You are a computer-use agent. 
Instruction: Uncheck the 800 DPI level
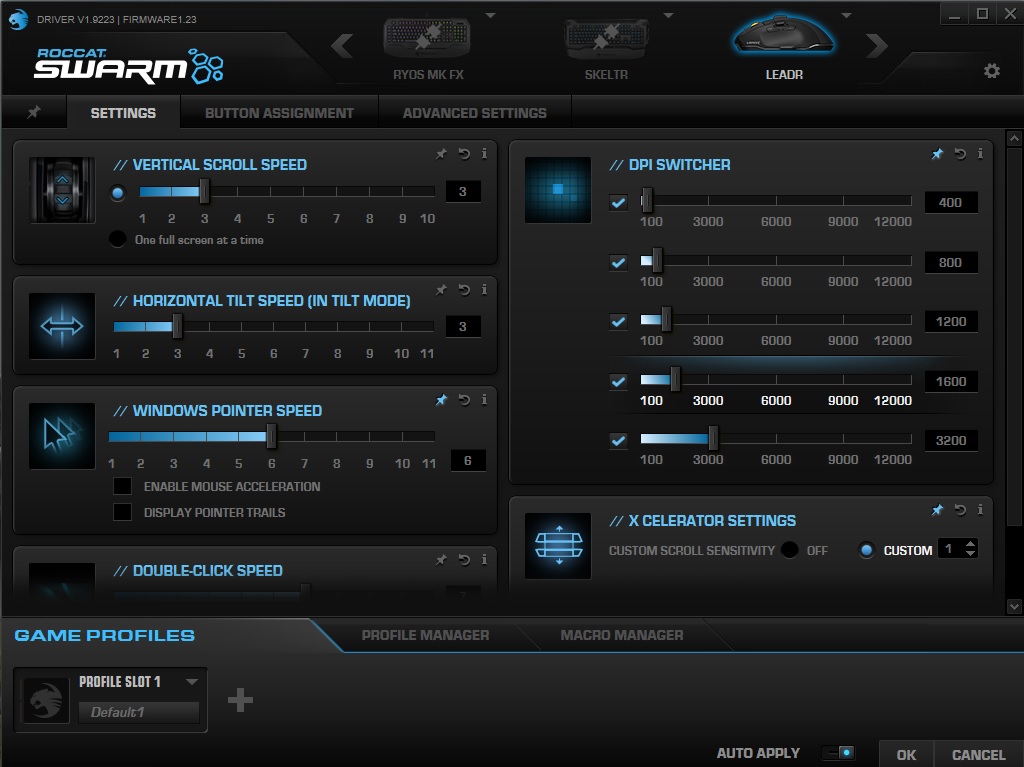618,263
